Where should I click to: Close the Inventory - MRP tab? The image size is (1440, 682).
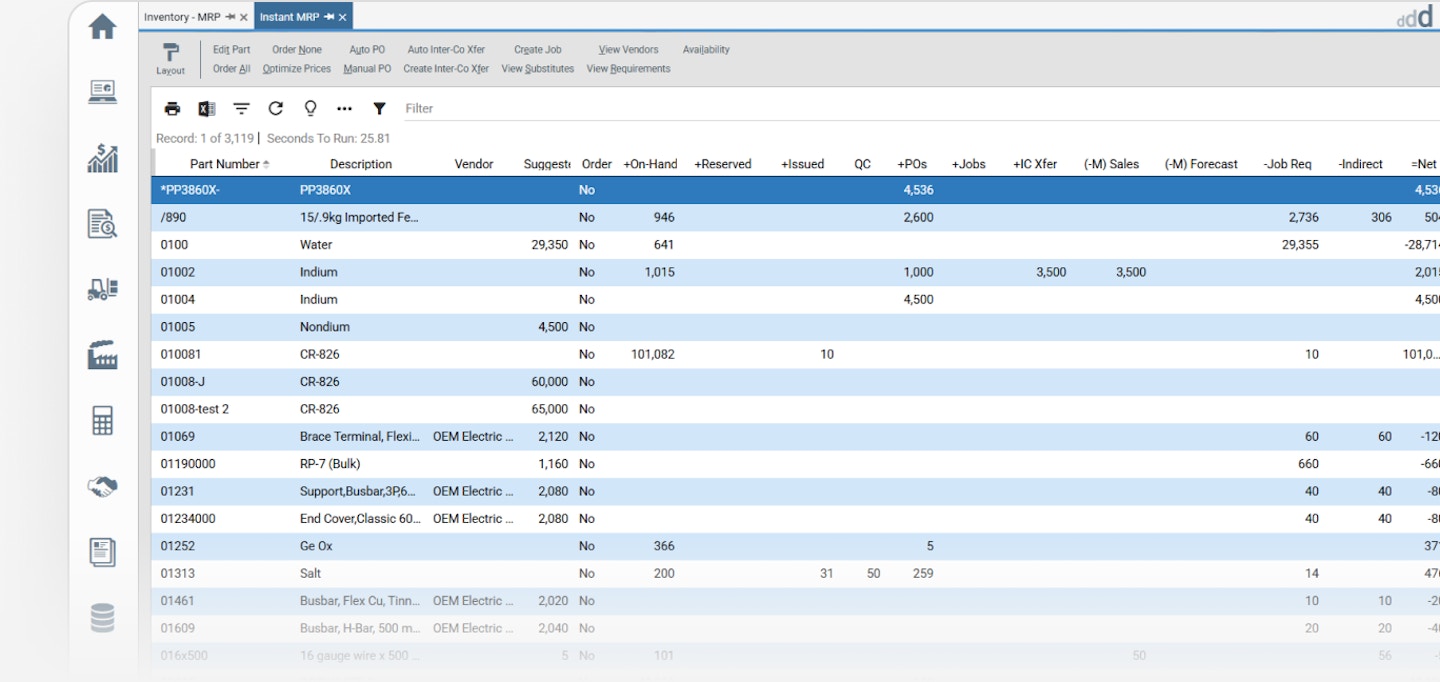(244, 17)
